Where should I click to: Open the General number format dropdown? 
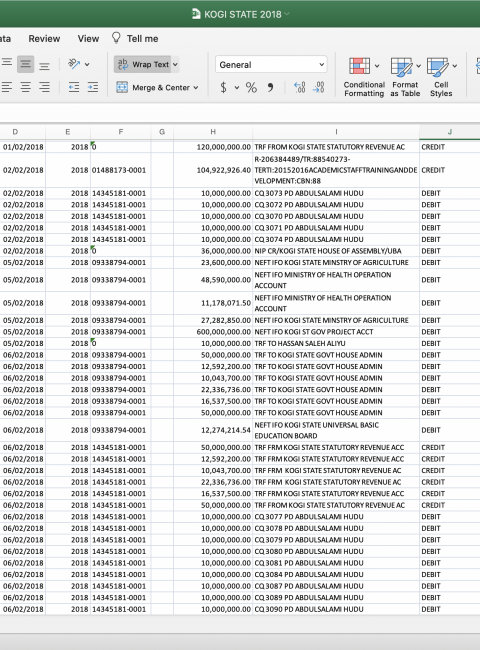tap(271, 65)
